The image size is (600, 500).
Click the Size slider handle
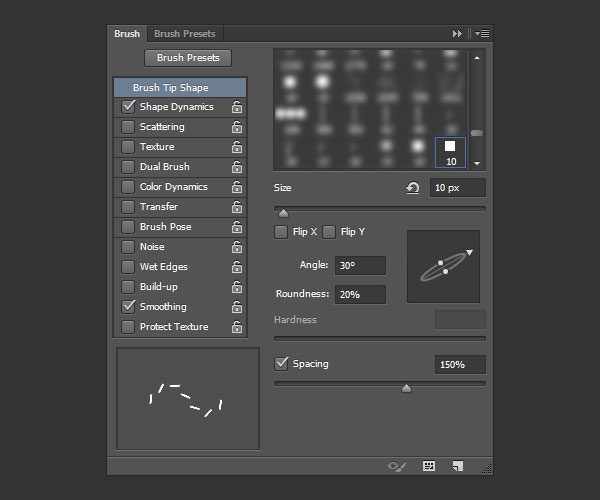(284, 213)
